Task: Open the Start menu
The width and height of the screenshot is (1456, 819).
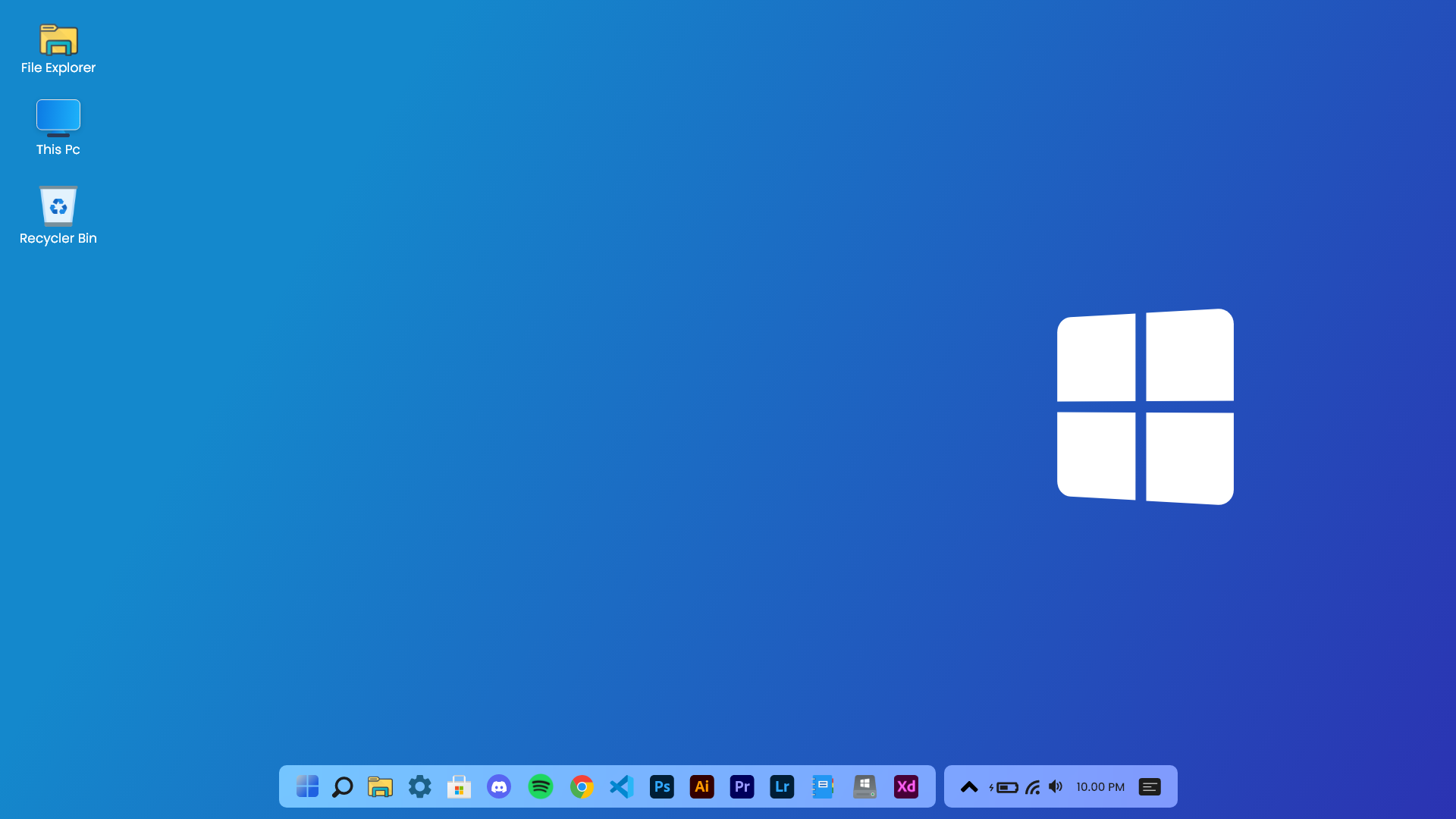Action: [x=306, y=786]
